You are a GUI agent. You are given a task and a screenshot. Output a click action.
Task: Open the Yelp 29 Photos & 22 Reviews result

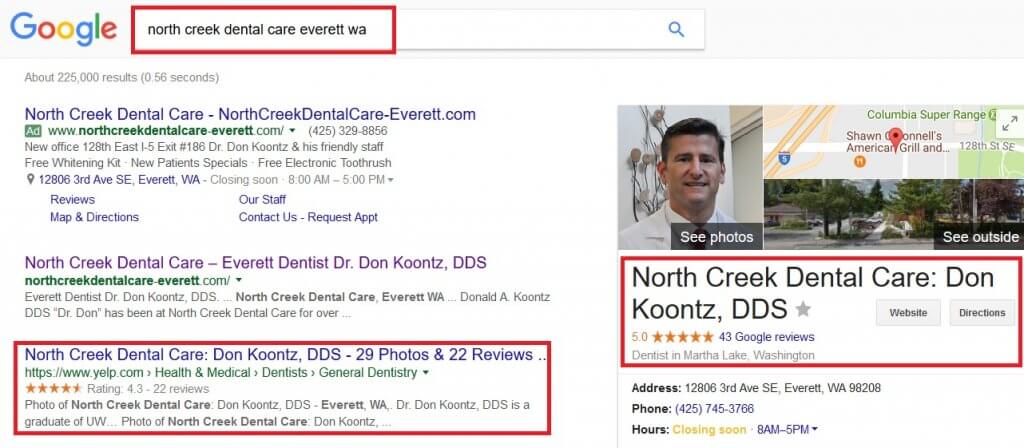(x=285, y=355)
